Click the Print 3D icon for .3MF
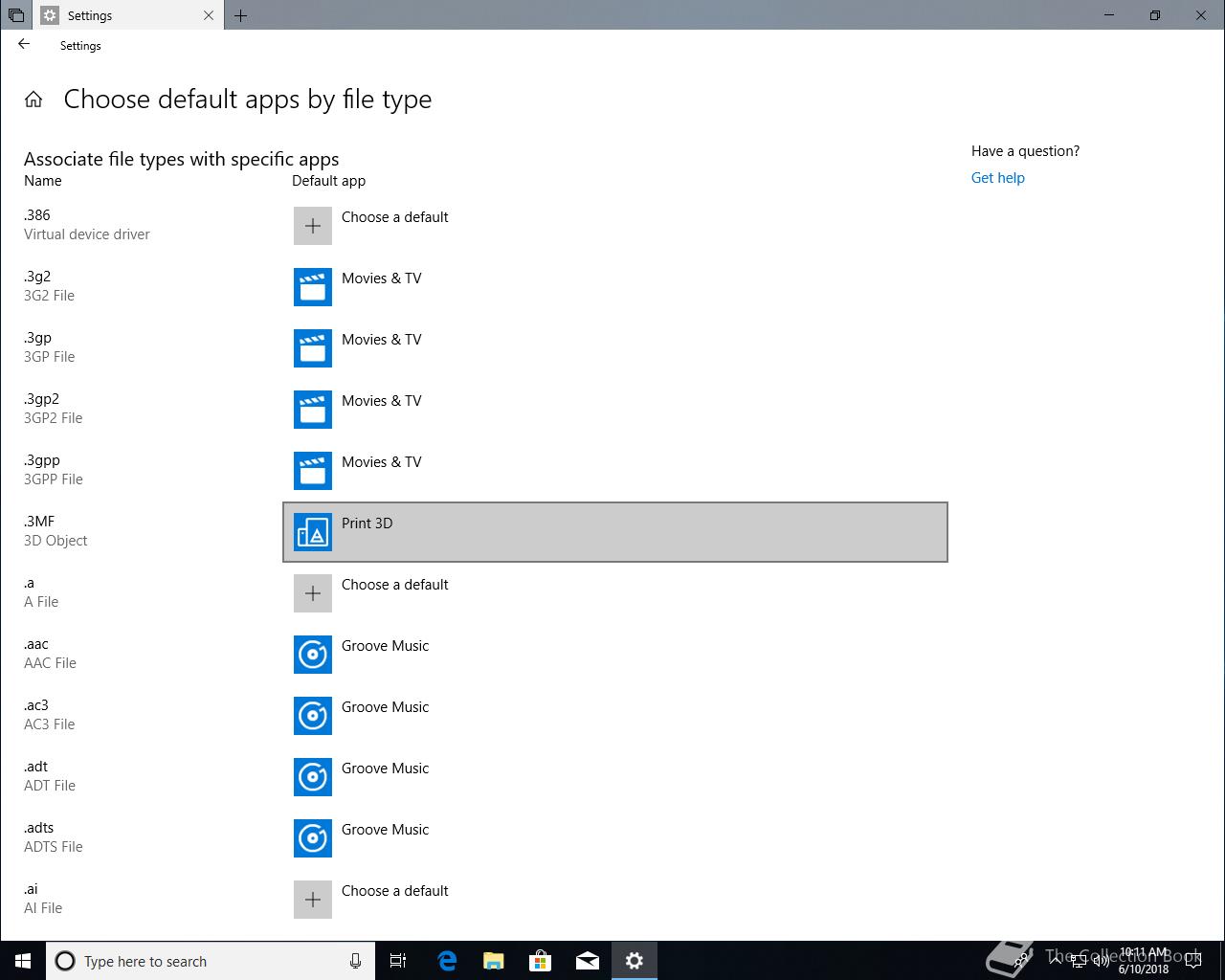The width and height of the screenshot is (1225, 980). tap(312, 532)
